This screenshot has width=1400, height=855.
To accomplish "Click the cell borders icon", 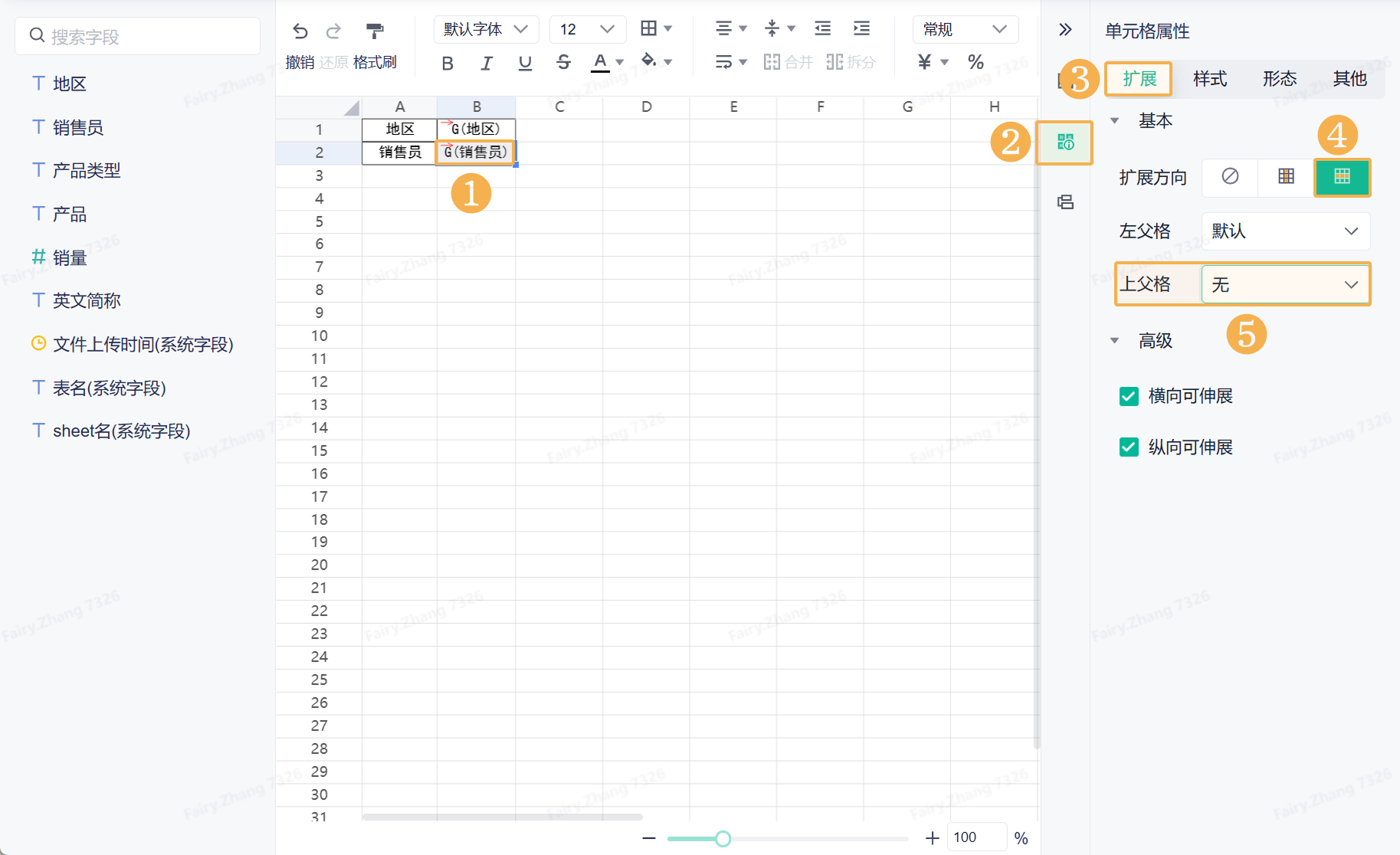I will (648, 28).
